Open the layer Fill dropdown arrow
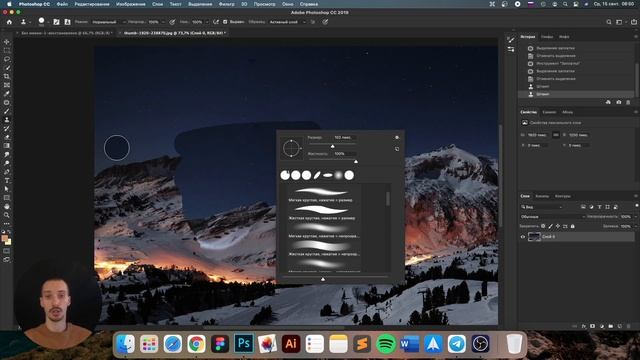This screenshot has width=640, height=360. click(636, 226)
